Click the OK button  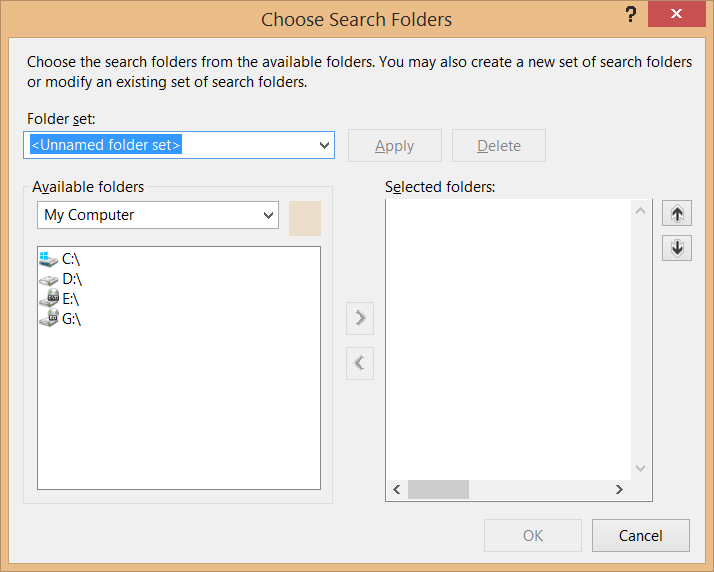click(533, 536)
